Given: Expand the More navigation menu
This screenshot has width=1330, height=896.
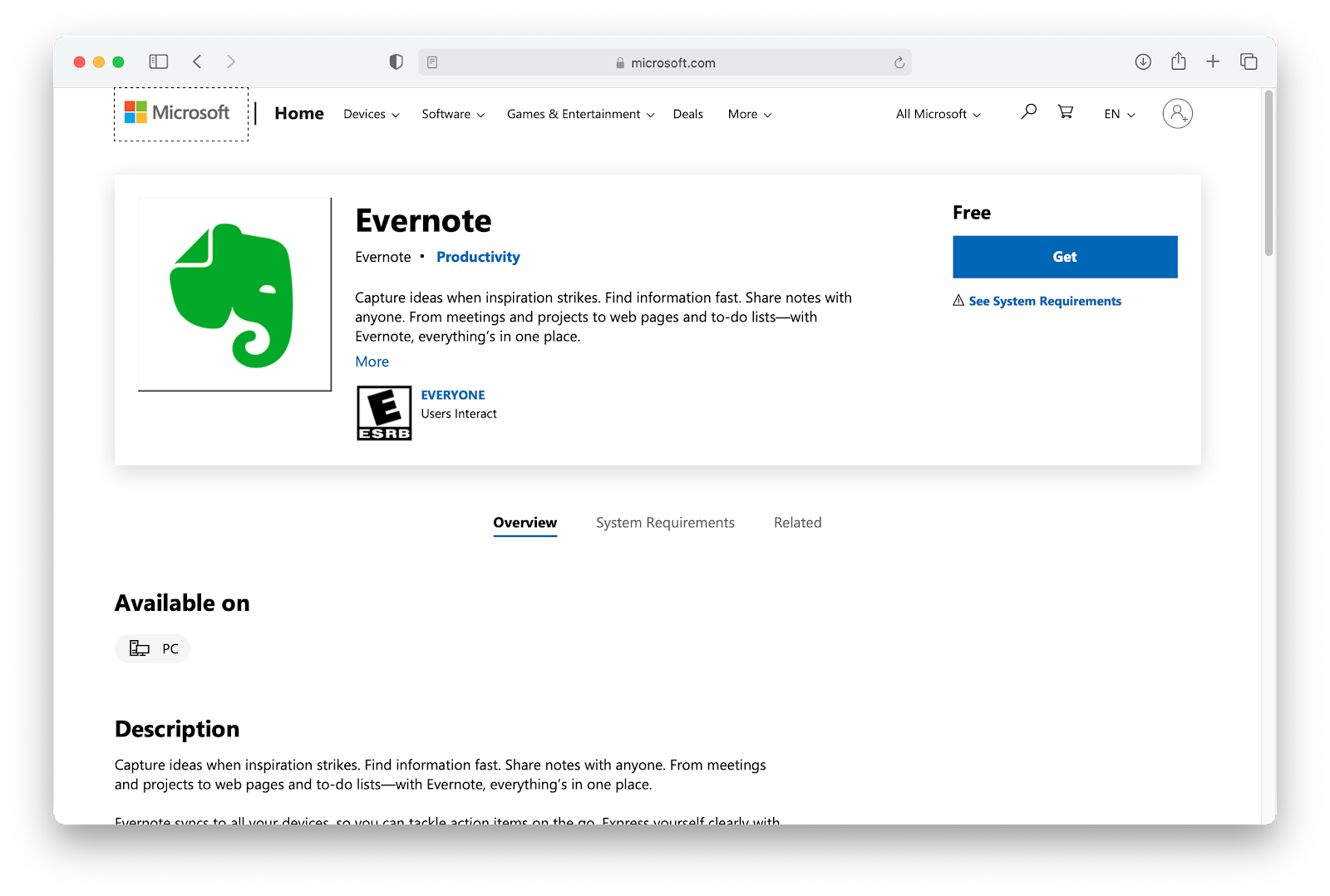Looking at the screenshot, I should tap(750, 114).
